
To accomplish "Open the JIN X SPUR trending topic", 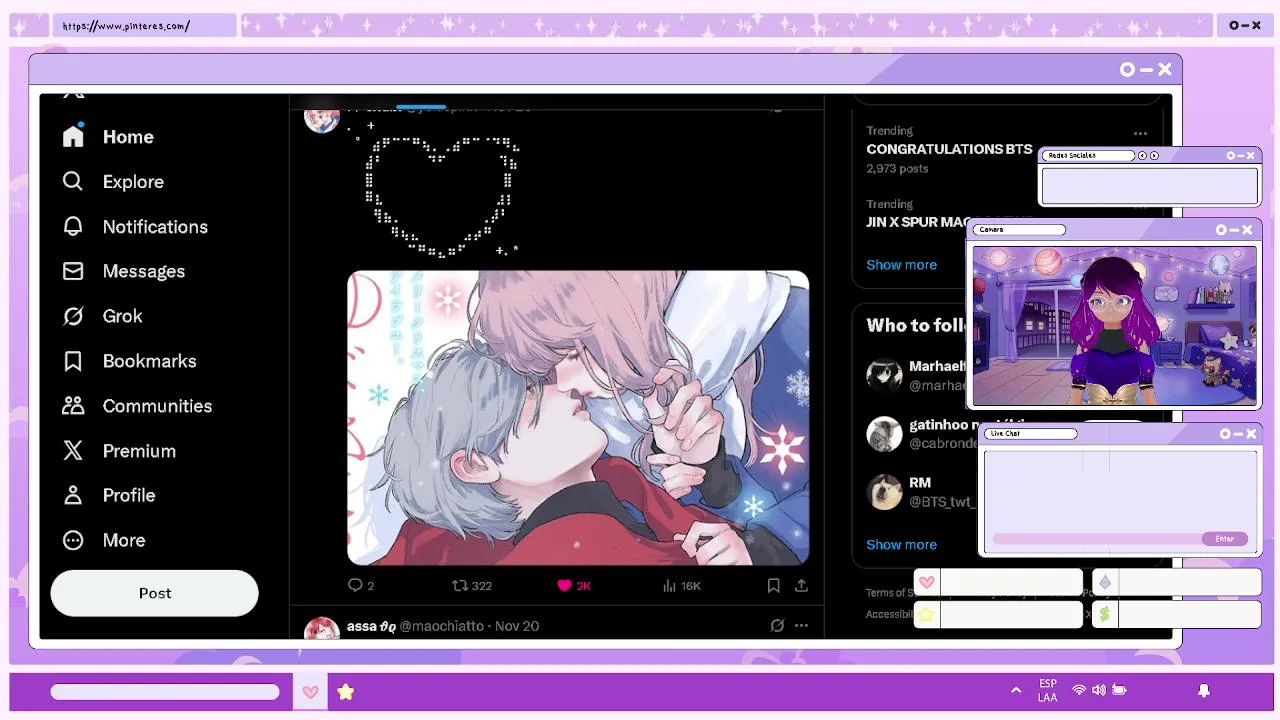I will click(x=918, y=222).
